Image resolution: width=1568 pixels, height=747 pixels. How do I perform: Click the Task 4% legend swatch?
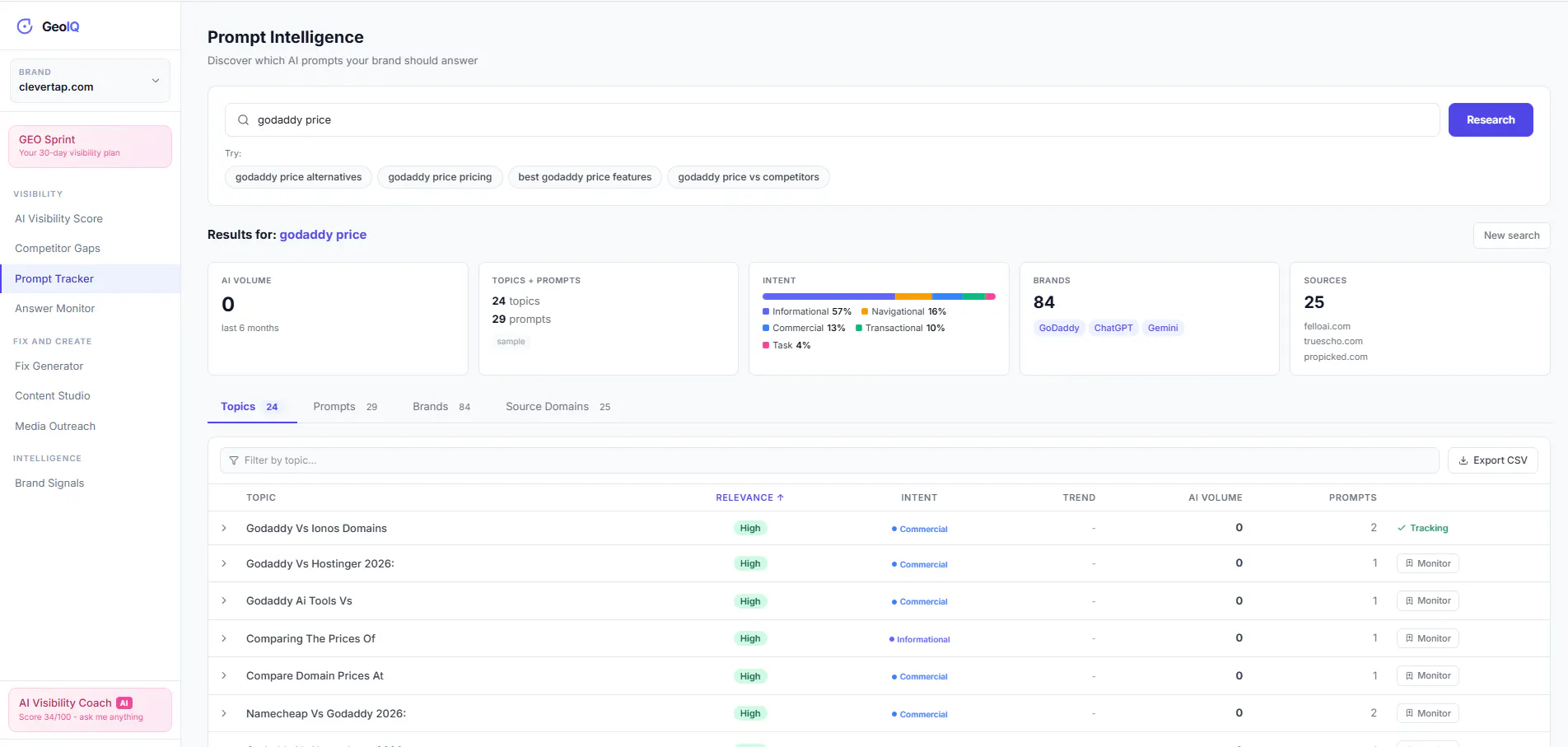click(x=766, y=345)
